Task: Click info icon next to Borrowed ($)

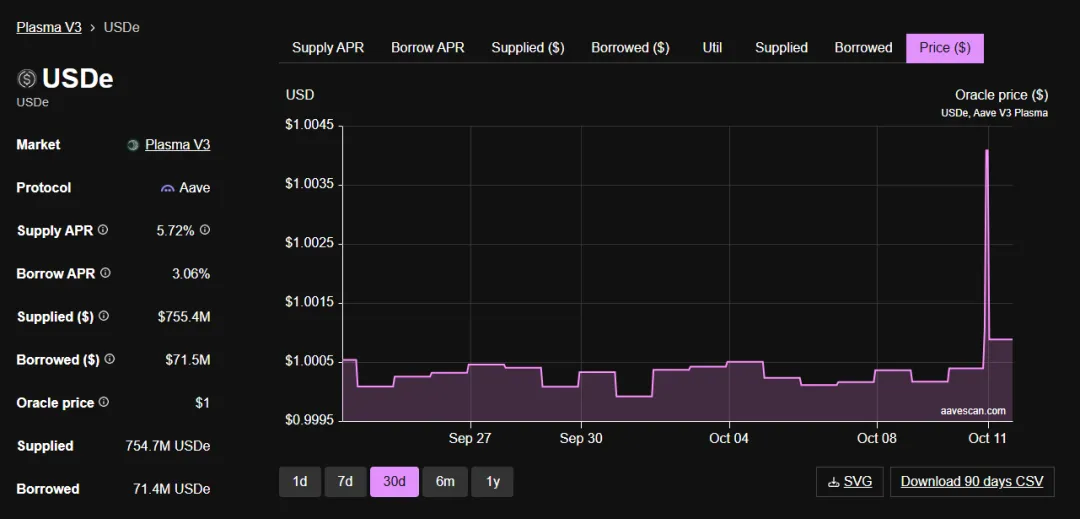Action: [x=110, y=359]
